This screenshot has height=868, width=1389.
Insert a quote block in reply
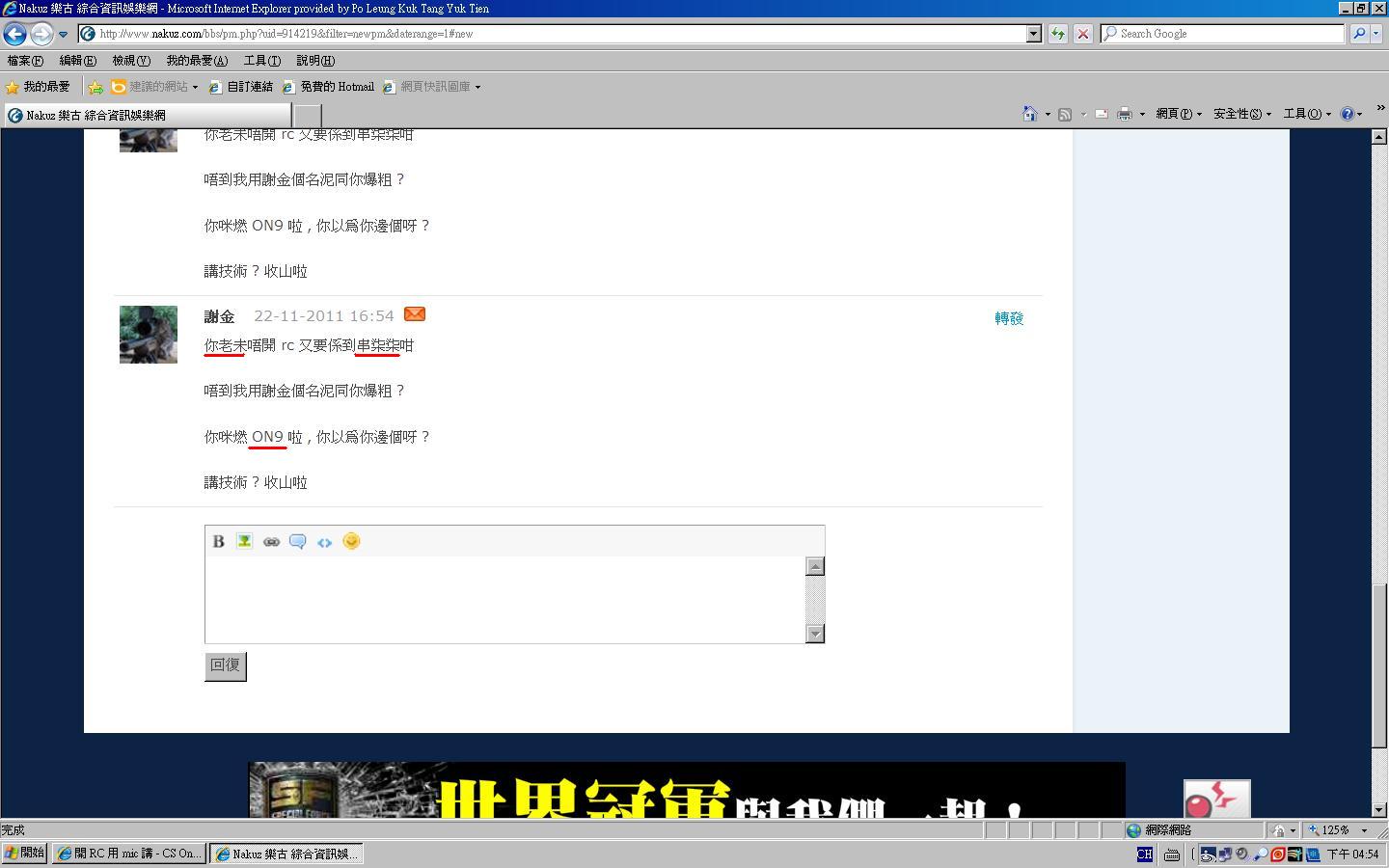point(297,541)
